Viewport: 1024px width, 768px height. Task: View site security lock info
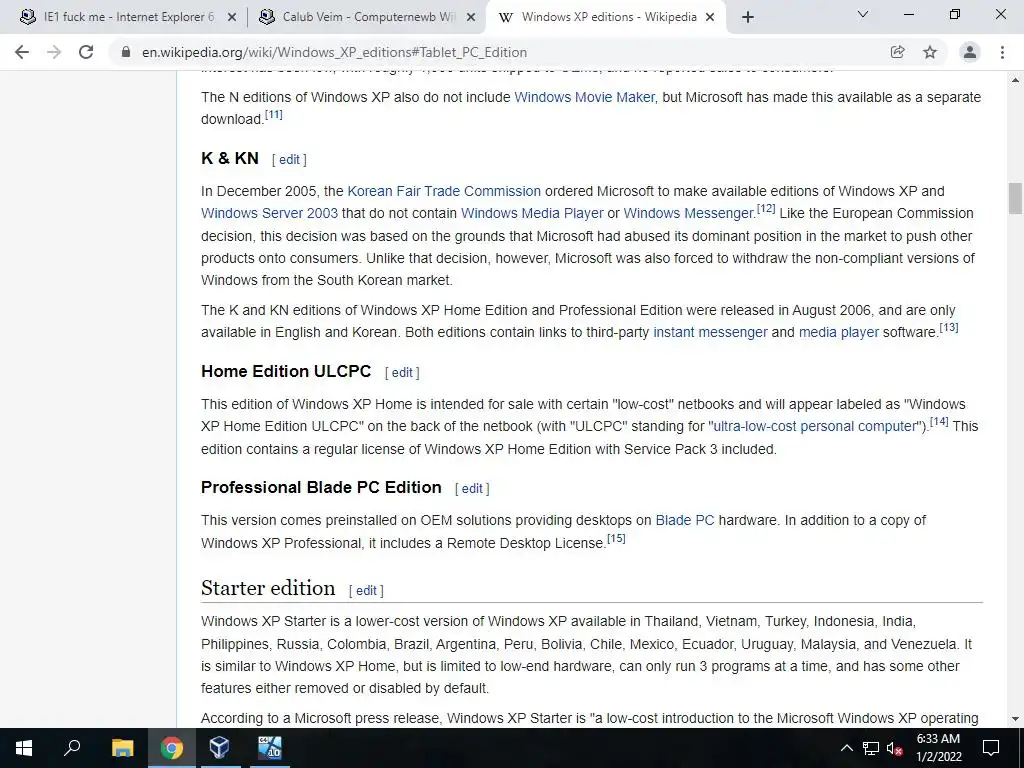(x=126, y=52)
